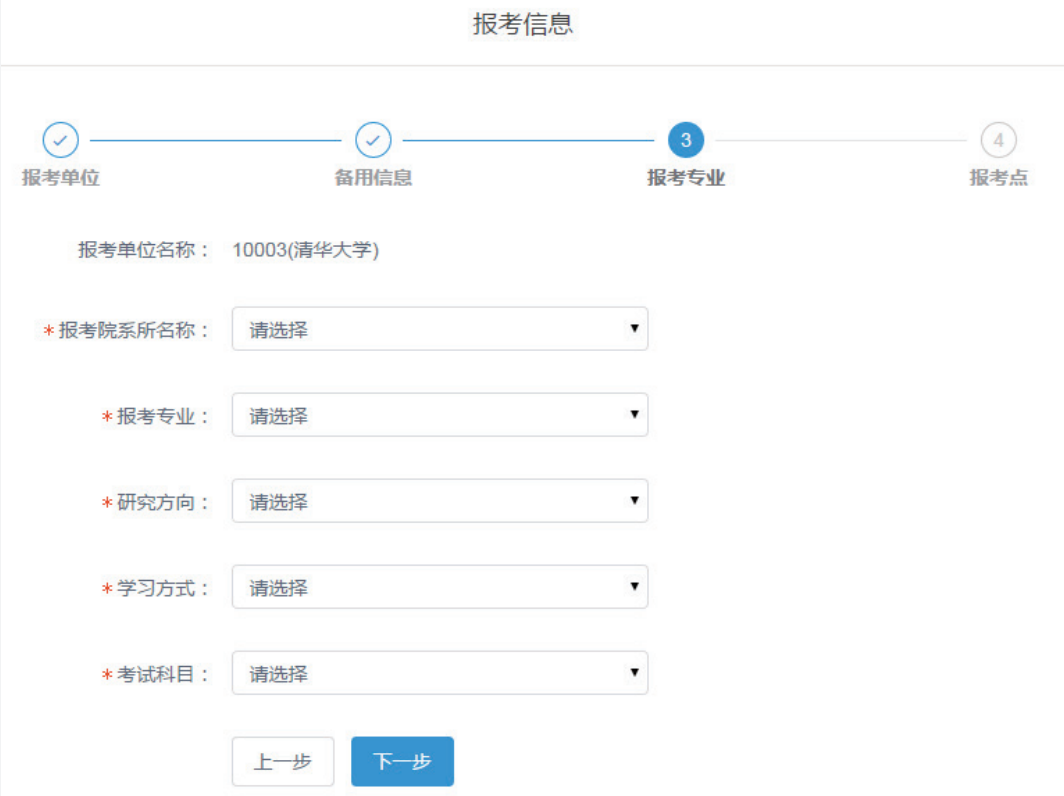The image size is (1064, 796).
Task: Click the arrow on the 研究方向 select box
Action: point(634,500)
